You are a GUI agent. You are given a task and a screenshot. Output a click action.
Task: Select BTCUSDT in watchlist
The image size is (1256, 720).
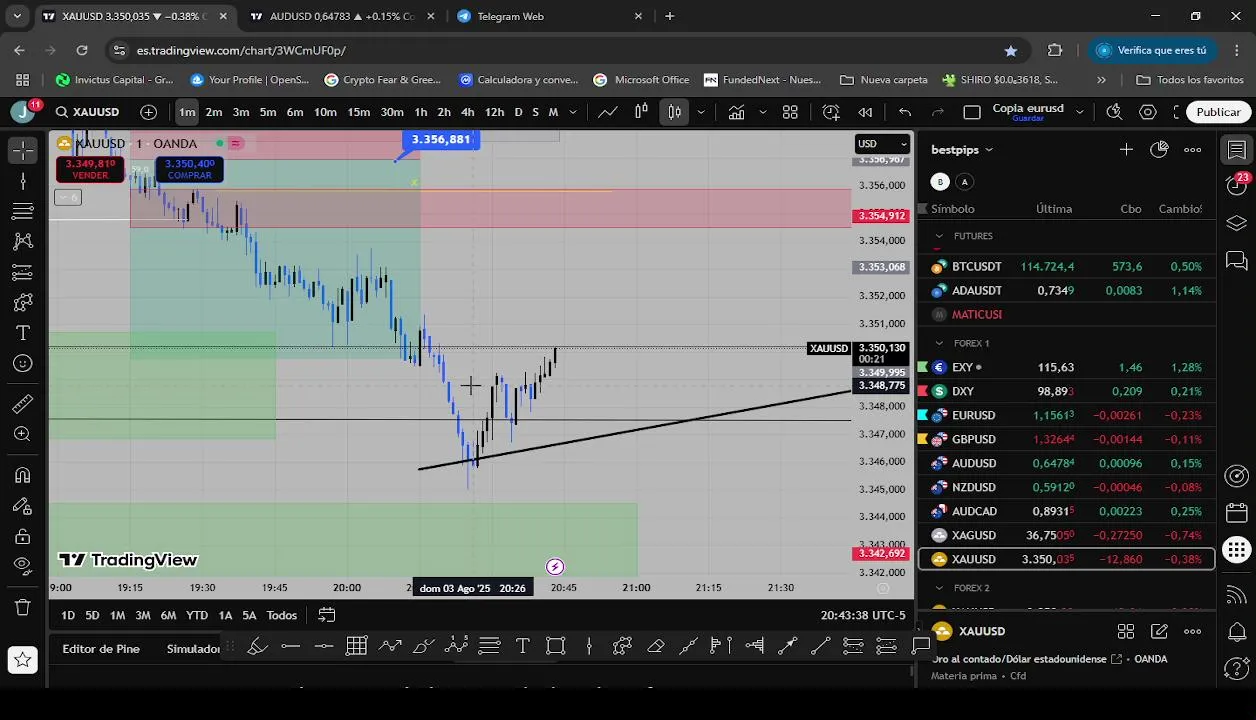1067,267
